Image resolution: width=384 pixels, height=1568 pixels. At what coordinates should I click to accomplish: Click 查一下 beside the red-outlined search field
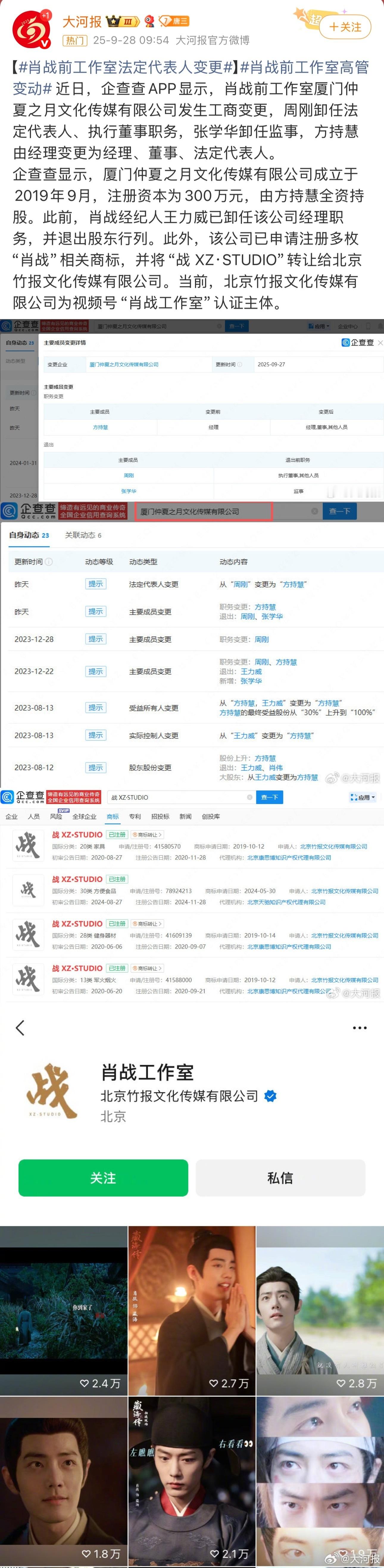point(340,511)
